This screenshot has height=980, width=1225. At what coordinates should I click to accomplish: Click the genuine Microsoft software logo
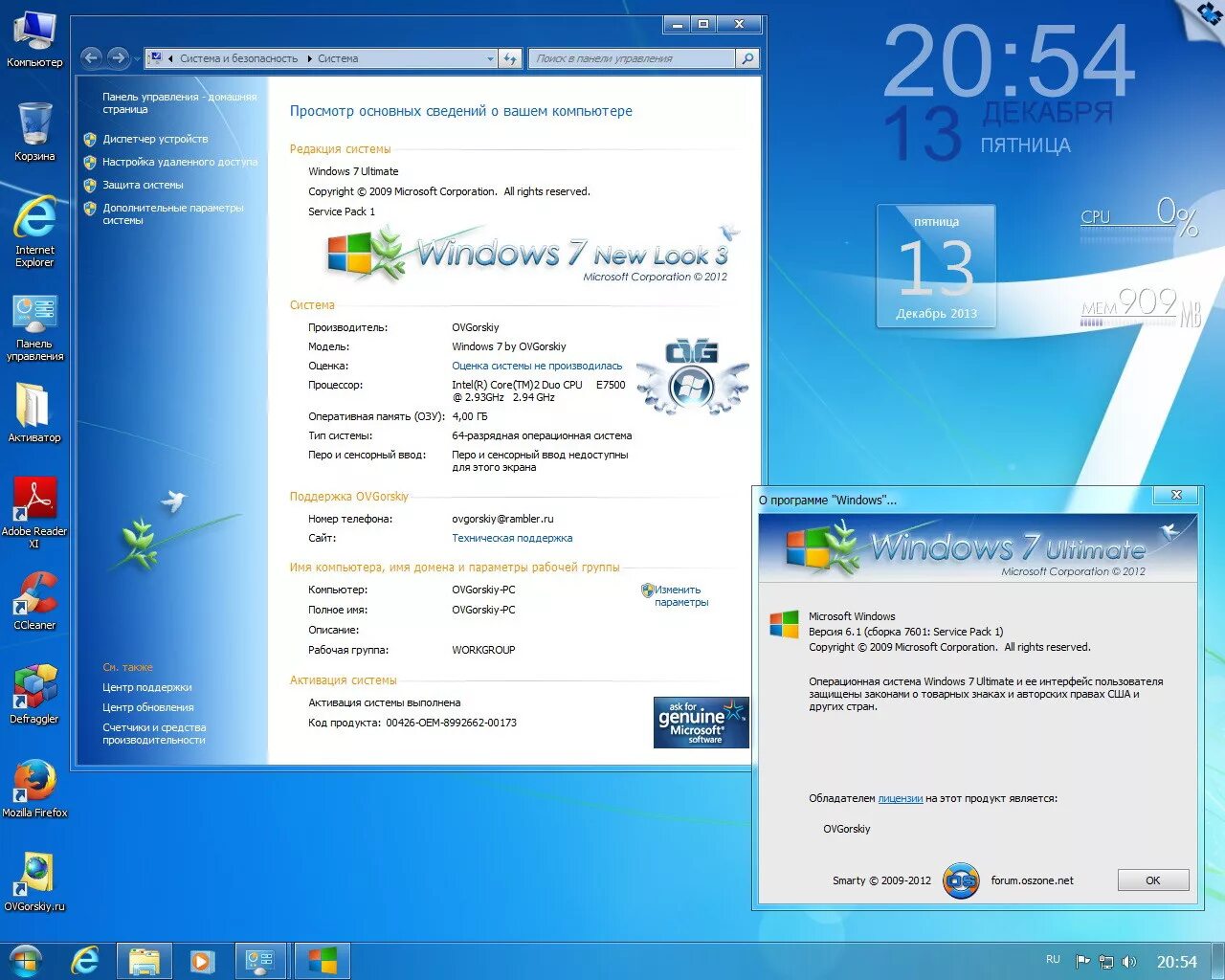point(701,723)
